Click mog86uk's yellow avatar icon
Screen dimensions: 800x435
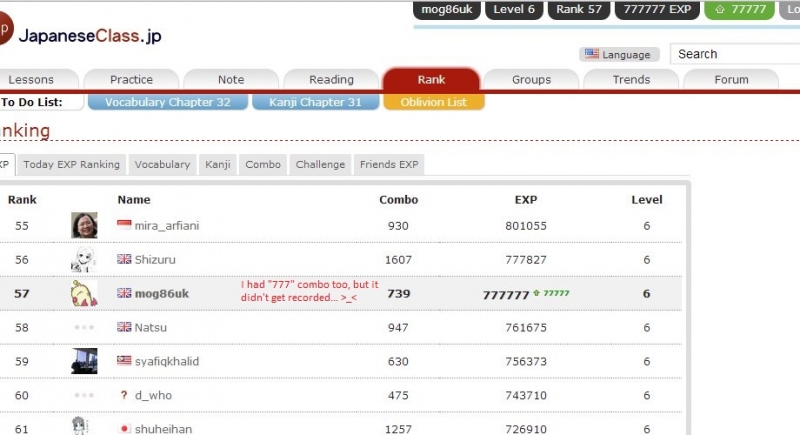point(84,294)
